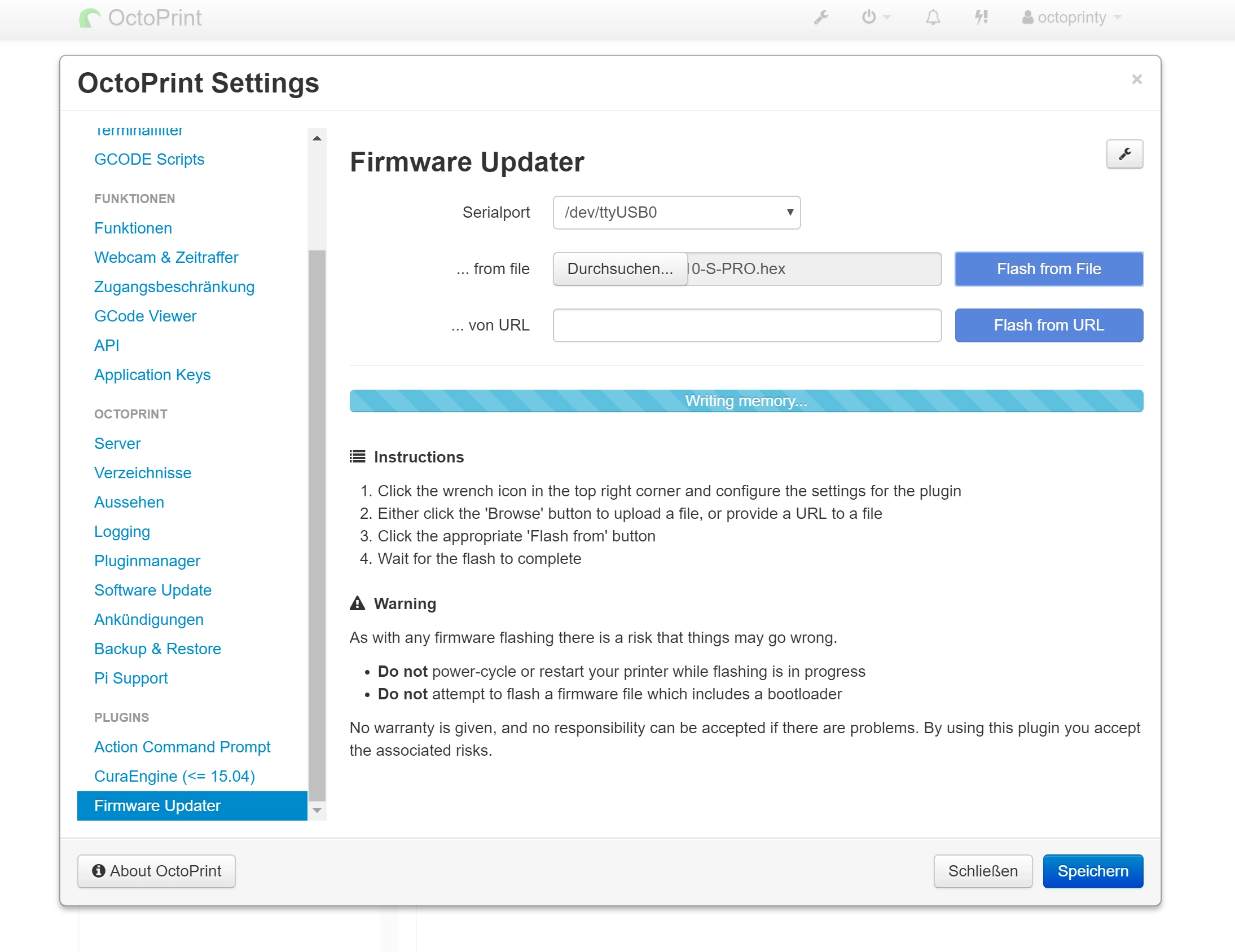The width and height of the screenshot is (1235, 952).
Task: Open Aussehen settings
Action: tap(129, 503)
